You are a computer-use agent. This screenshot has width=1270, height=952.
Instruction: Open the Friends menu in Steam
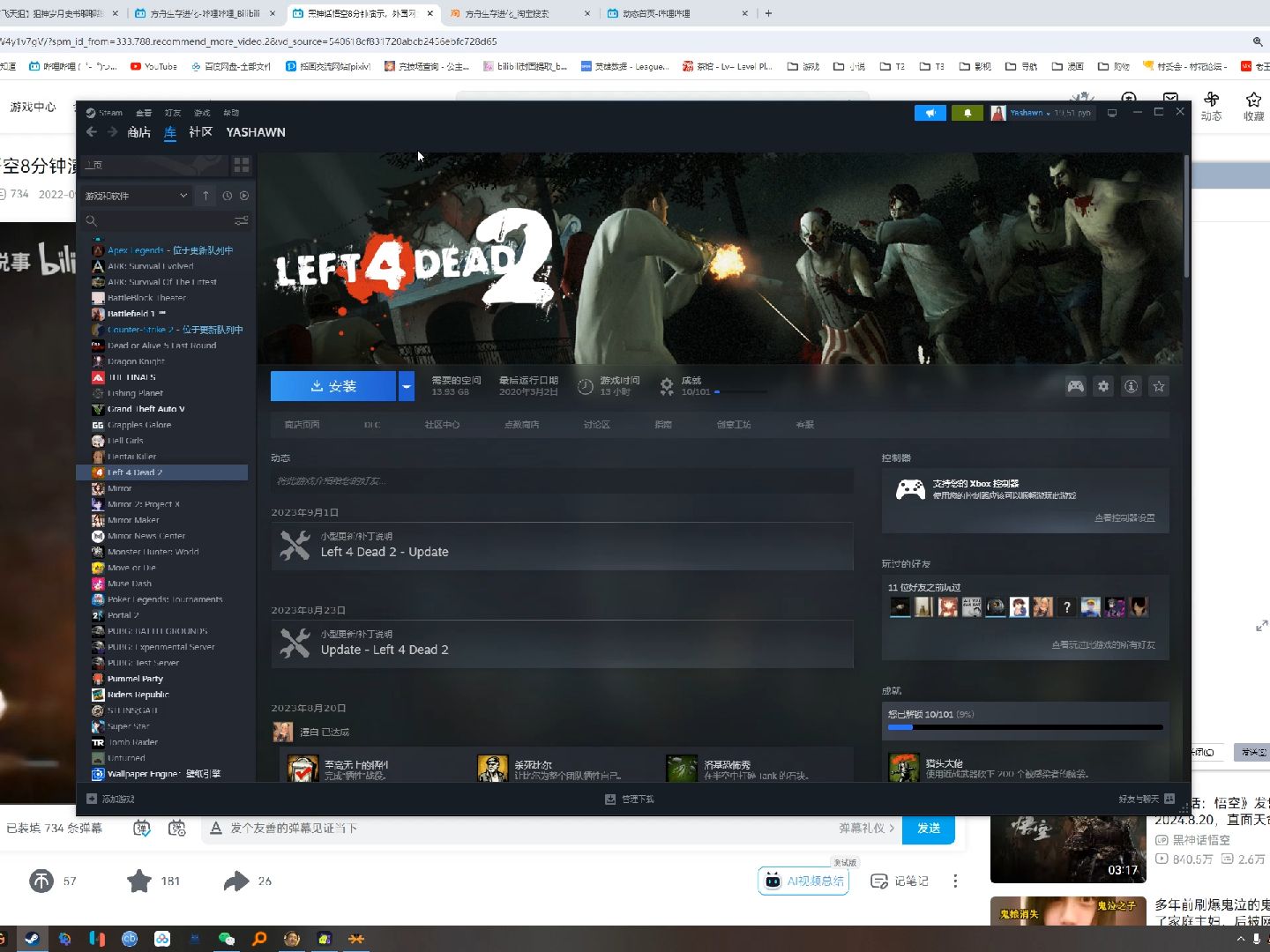[x=173, y=113]
